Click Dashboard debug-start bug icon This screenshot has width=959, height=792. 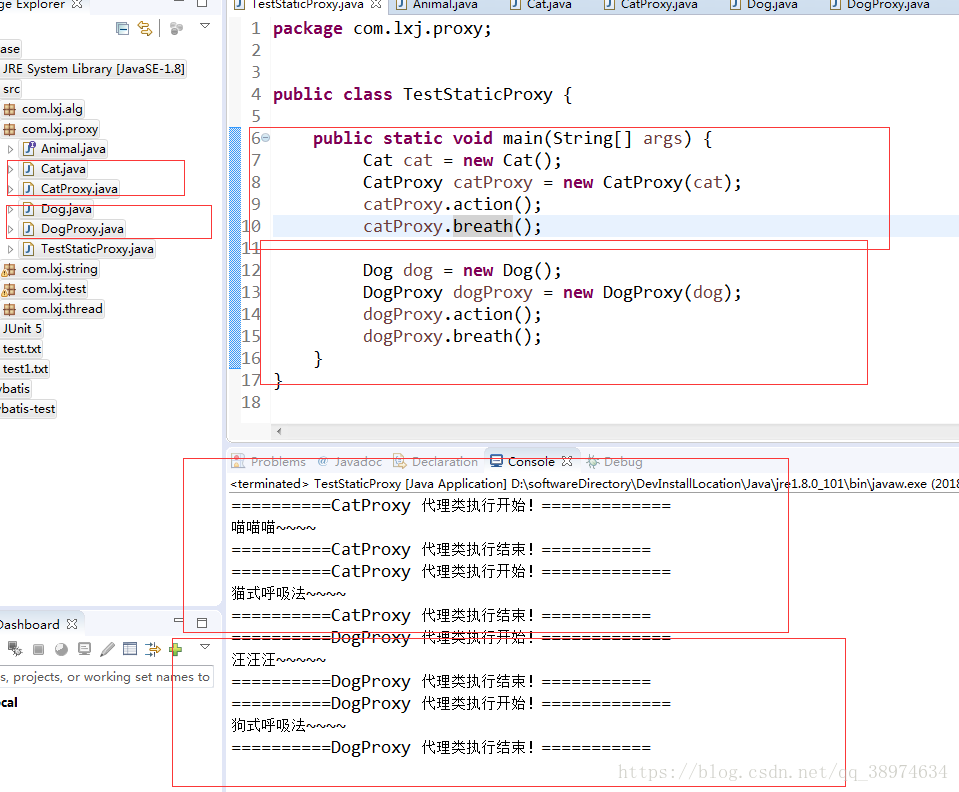15,649
